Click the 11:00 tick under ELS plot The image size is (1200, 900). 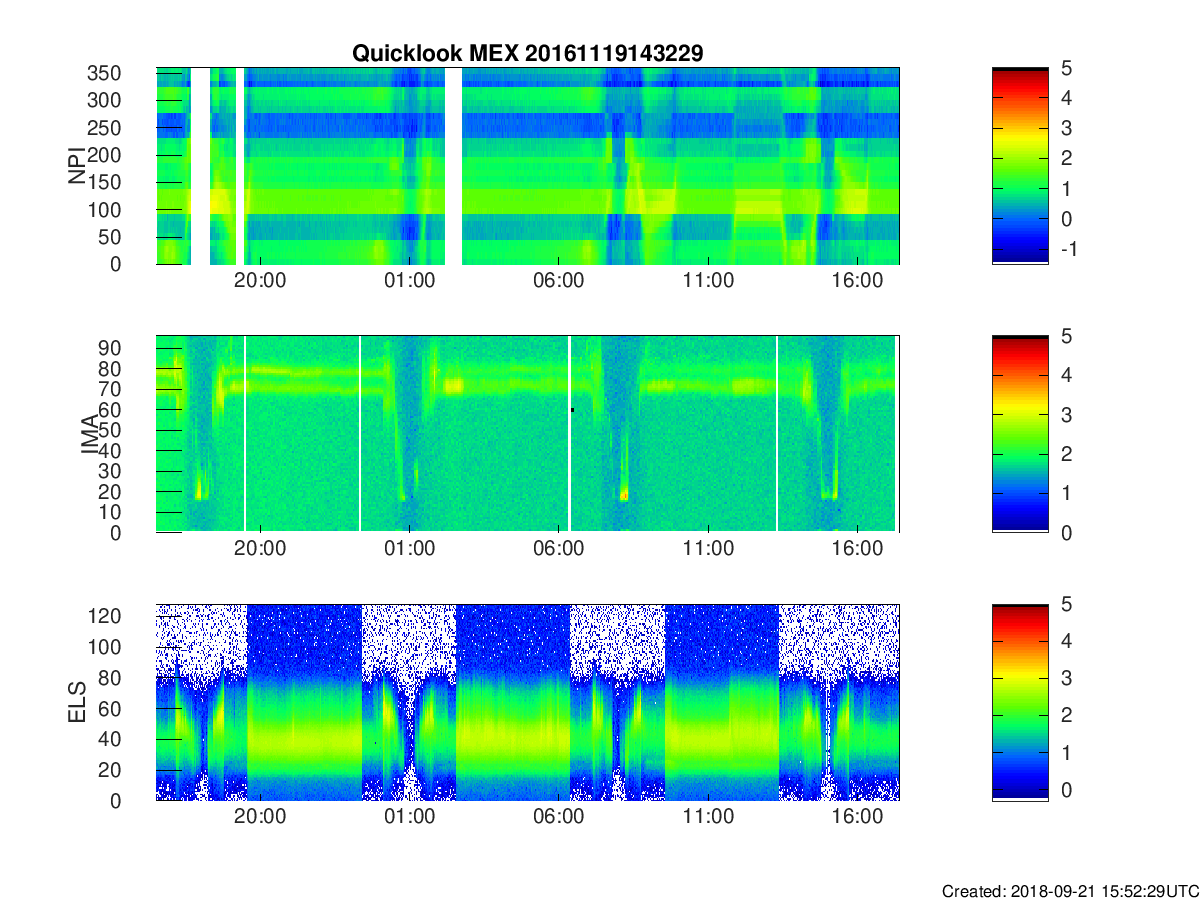click(x=708, y=817)
